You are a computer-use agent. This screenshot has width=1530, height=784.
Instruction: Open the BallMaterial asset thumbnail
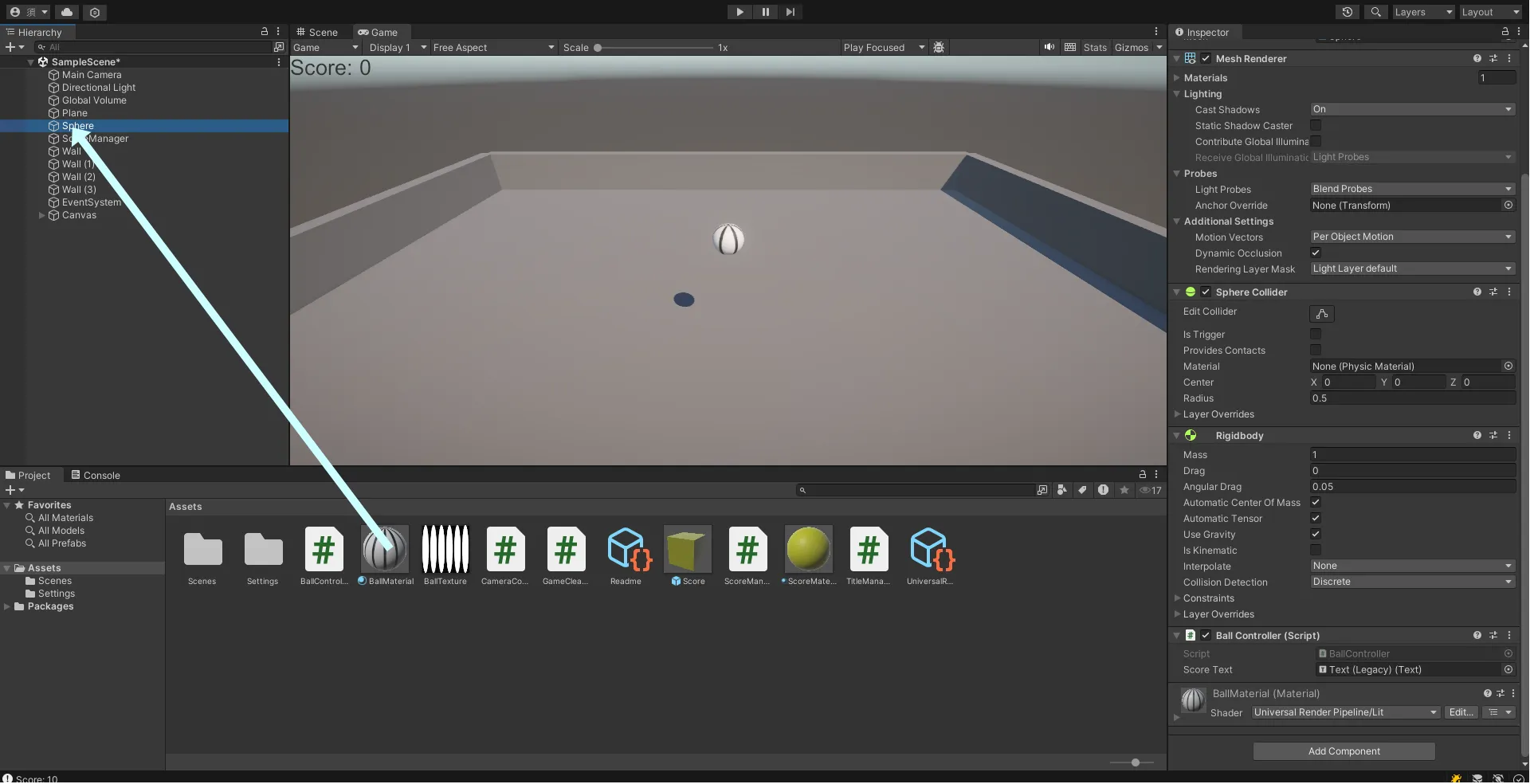pyautogui.click(x=385, y=549)
